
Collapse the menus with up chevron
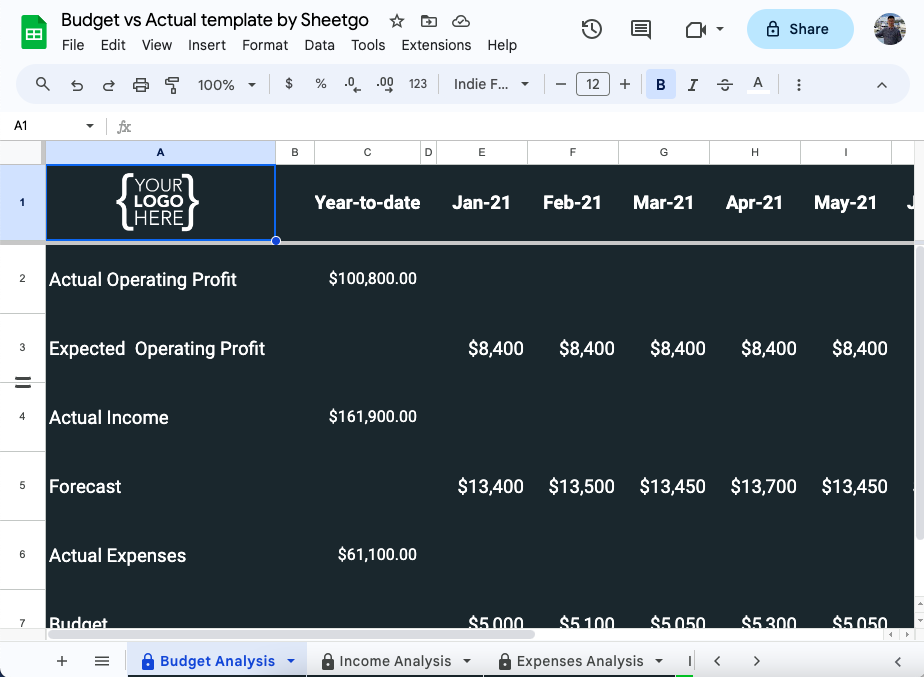[x=882, y=85]
